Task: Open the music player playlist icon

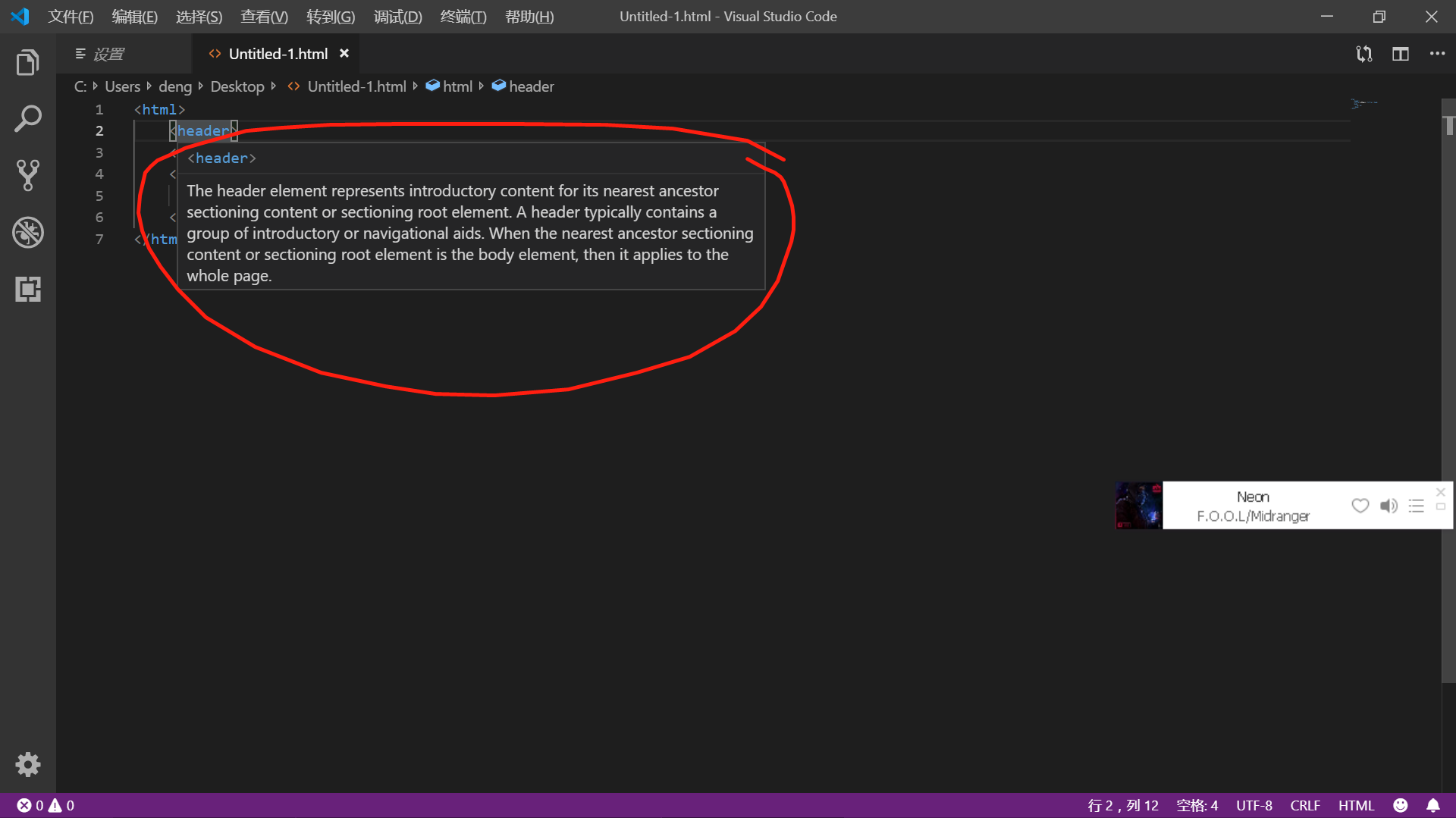Action: (1416, 506)
